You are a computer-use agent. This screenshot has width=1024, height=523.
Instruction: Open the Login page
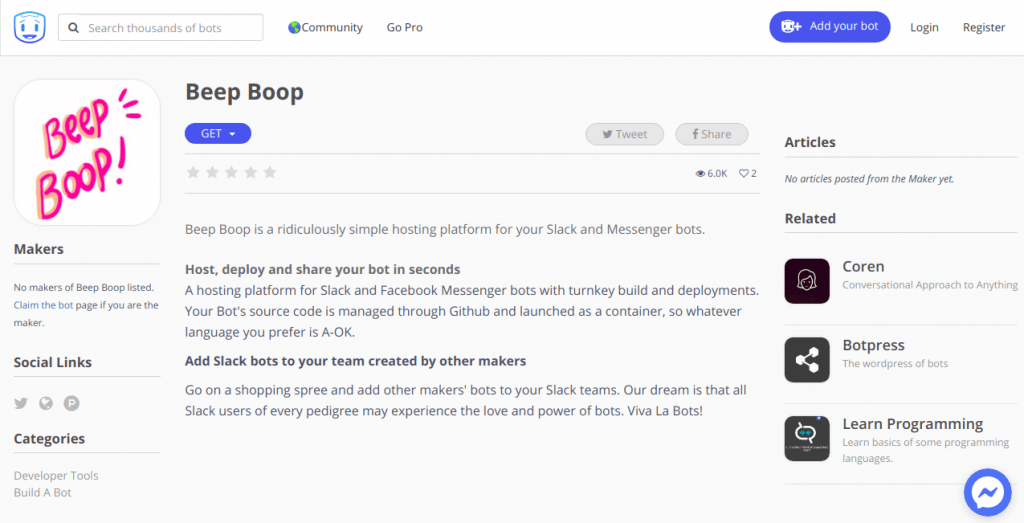(924, 27)
